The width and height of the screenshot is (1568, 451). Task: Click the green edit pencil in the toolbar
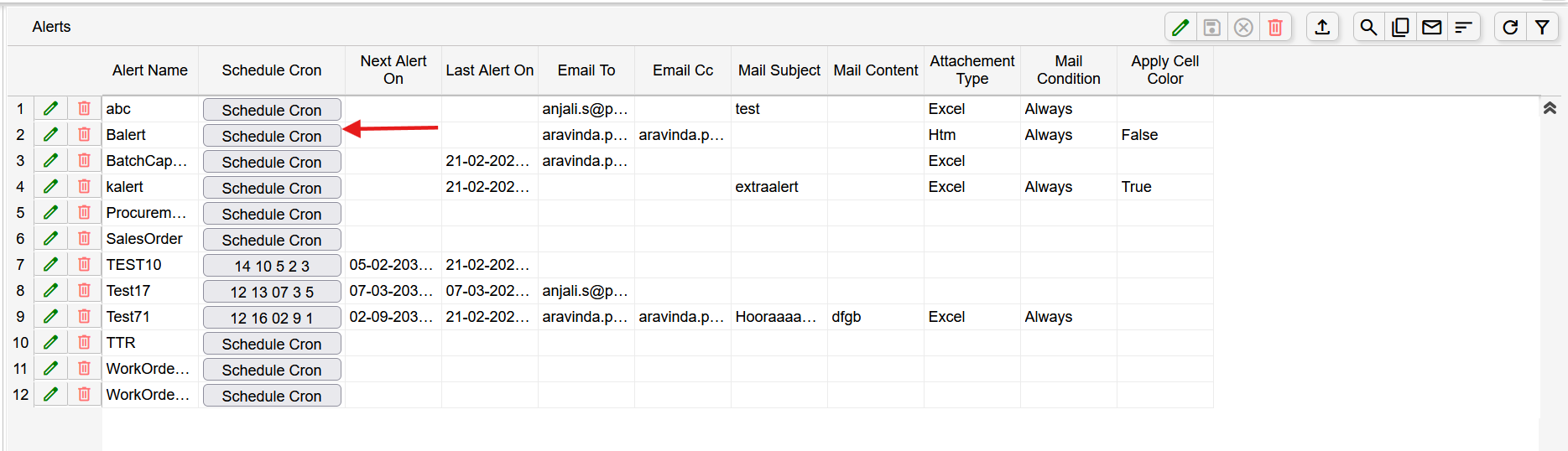point(1180,28)
